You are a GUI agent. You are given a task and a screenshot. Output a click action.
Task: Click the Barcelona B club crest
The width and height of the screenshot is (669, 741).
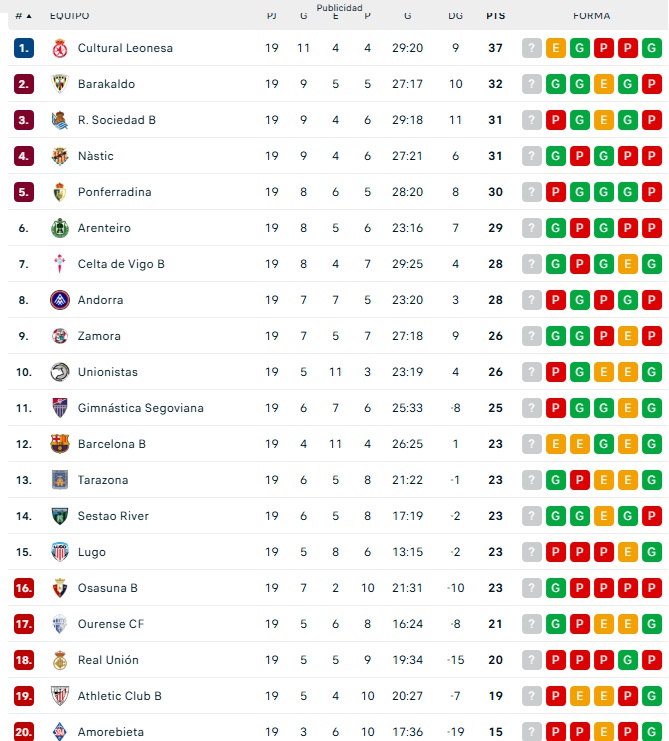click(x=60, y=444)
